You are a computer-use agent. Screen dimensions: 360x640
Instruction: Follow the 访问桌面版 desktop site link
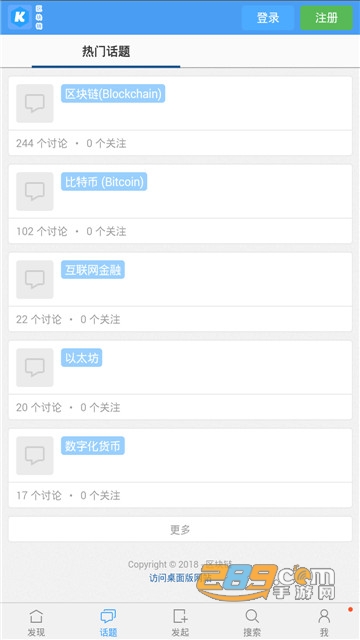(180, 578)
